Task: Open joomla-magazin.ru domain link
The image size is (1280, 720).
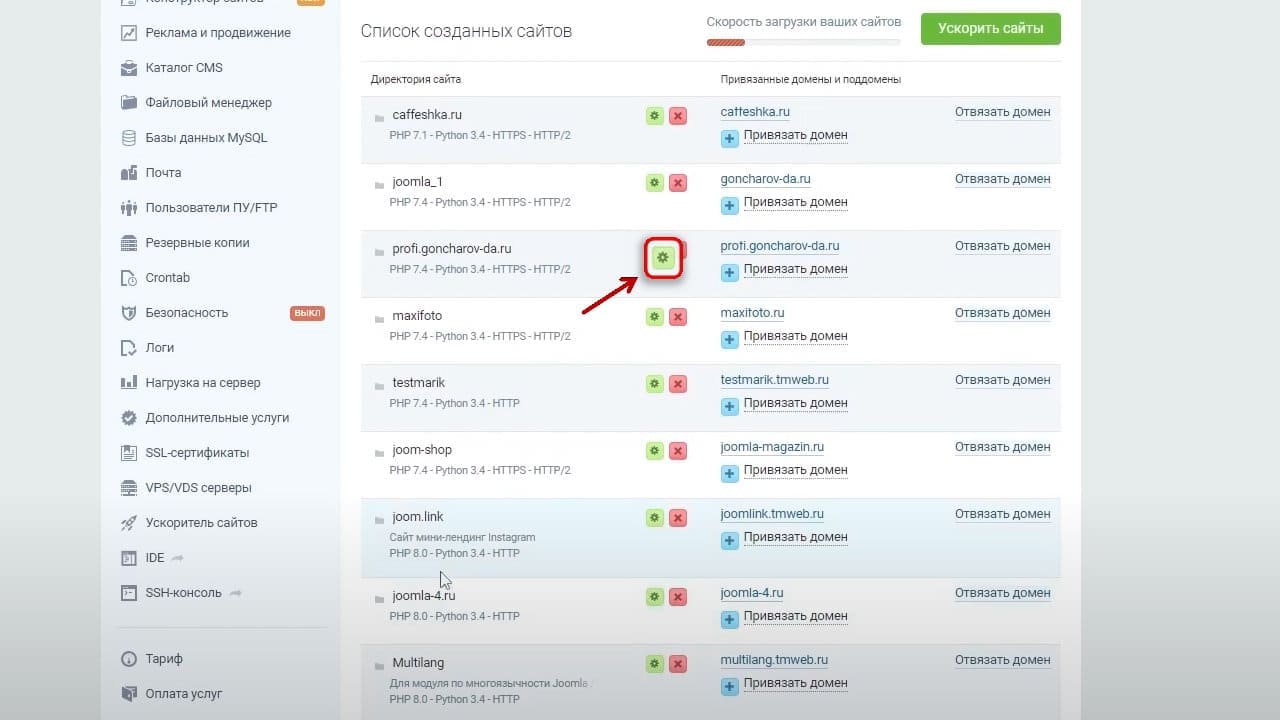Action: (772, 447)
